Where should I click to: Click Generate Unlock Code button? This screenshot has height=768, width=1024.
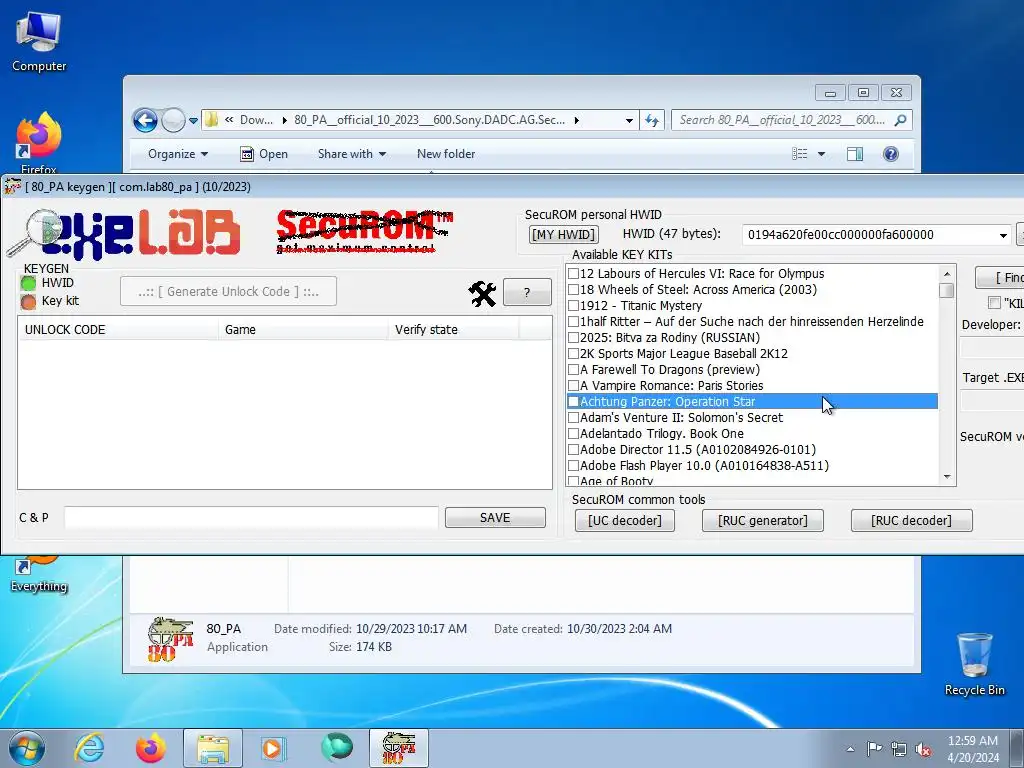[229, 292]
